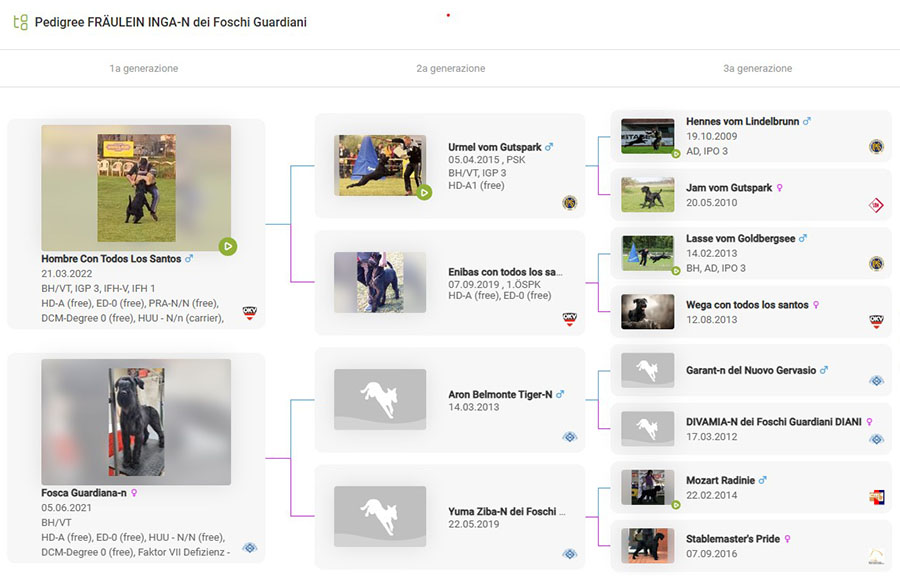This screenshot has height=579, width=900.
Task: Click placeholder image of Yuma Ziba-N
Action: pyautogui.click(x=380, y=516)
